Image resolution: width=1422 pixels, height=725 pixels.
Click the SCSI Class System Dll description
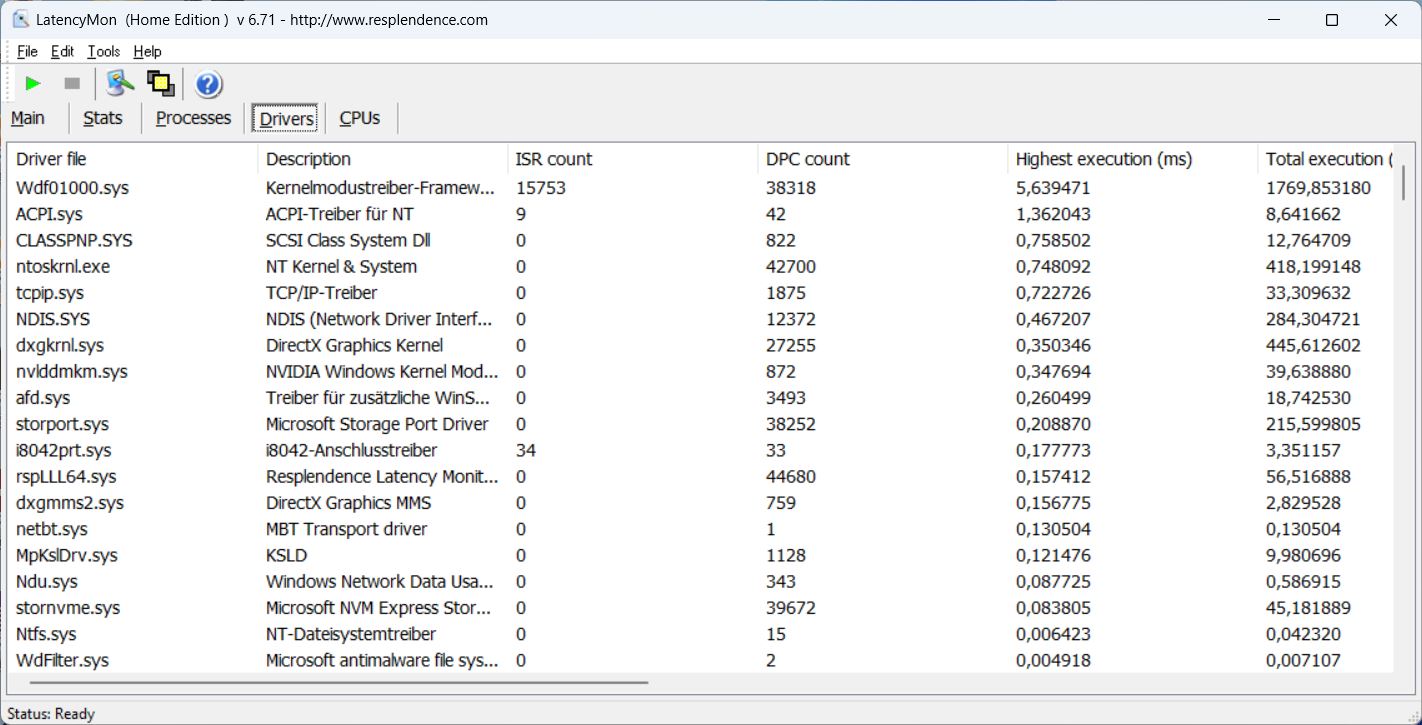pos(346,240)
